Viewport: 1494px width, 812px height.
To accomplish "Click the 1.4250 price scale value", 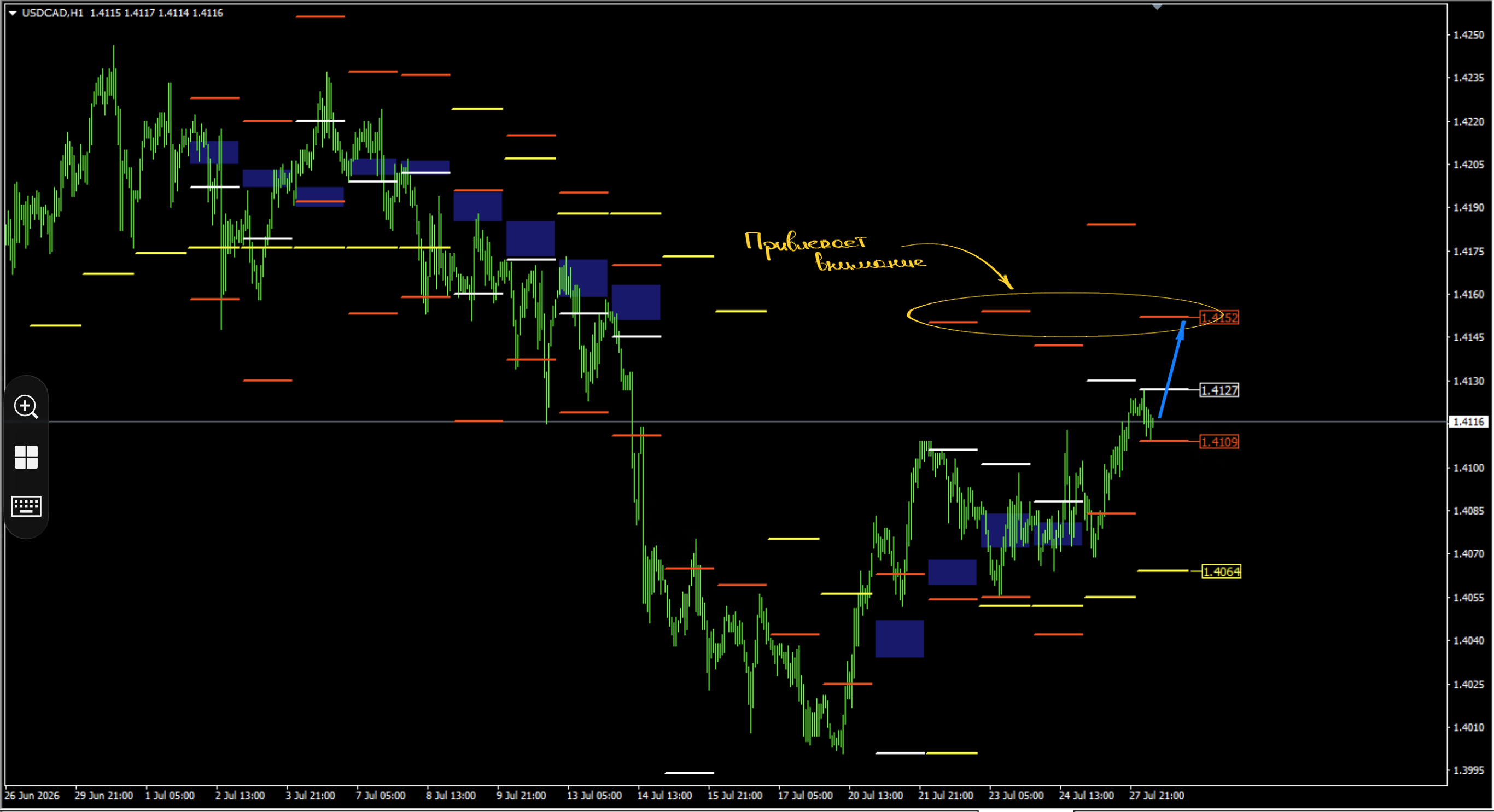I will pos(1468,35).
